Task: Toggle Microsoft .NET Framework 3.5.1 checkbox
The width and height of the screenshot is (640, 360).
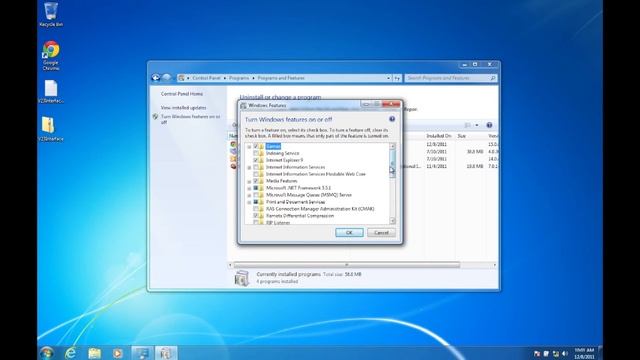Action: tap(256, 188)
